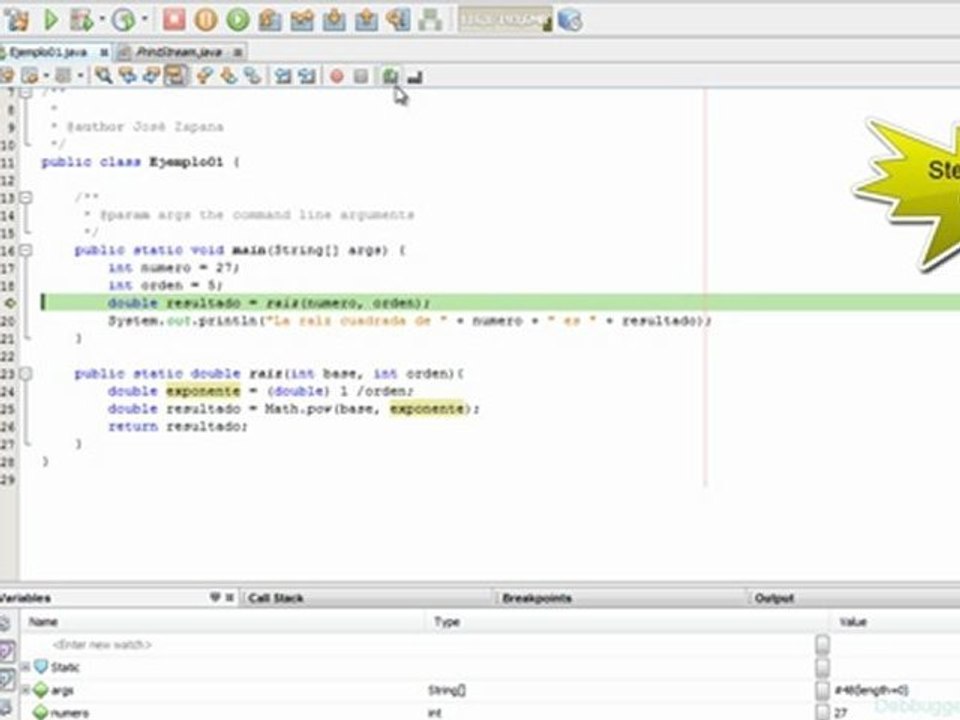Click the Comment icon under the mouse pointer
This screenshot has height=720, width=960.
click(390, 76)
